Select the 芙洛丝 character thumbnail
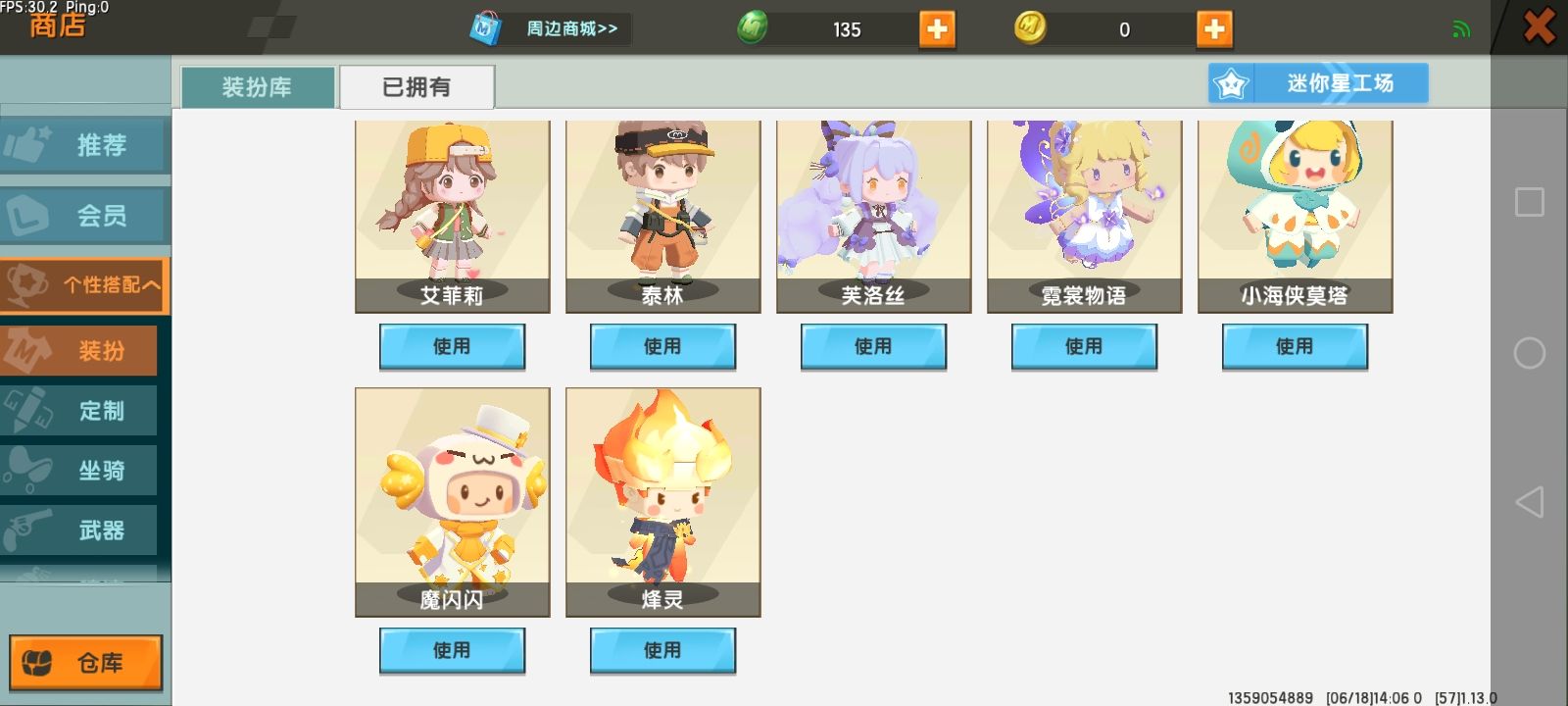Screen dimensions: 1568x706 [873, 217]
